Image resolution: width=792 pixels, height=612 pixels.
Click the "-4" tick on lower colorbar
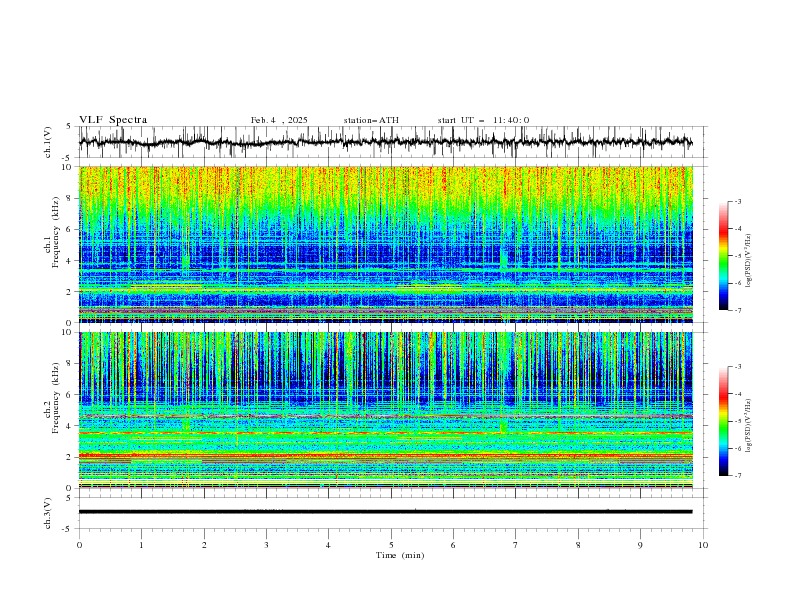pos(737,394)
